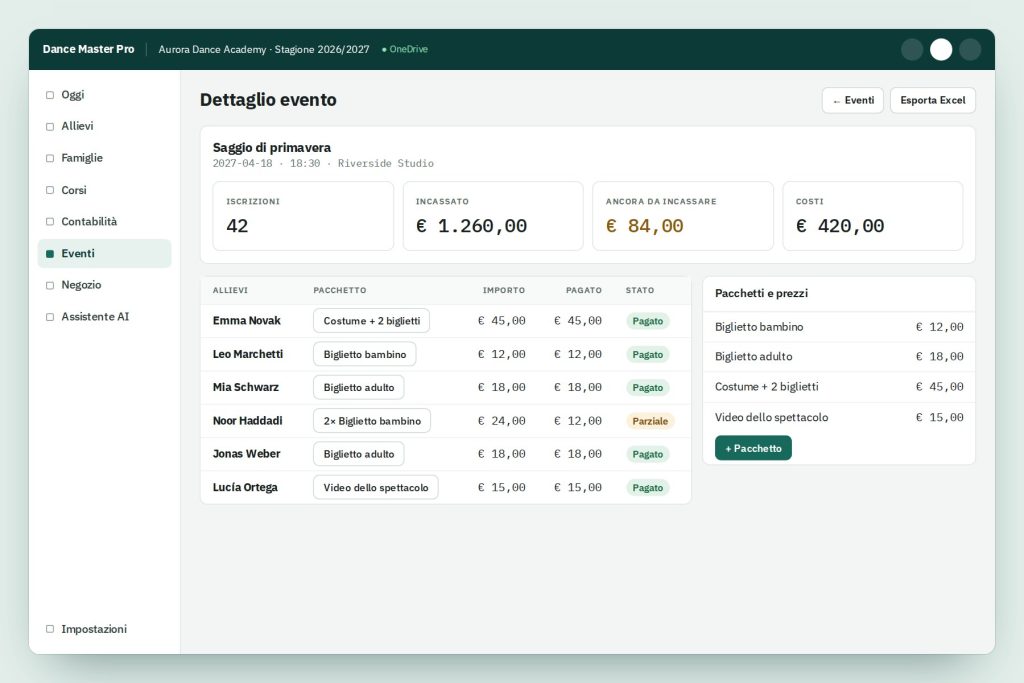Go to the Allievi section
Screen dimensions: 1024x683
coord(104,126)
